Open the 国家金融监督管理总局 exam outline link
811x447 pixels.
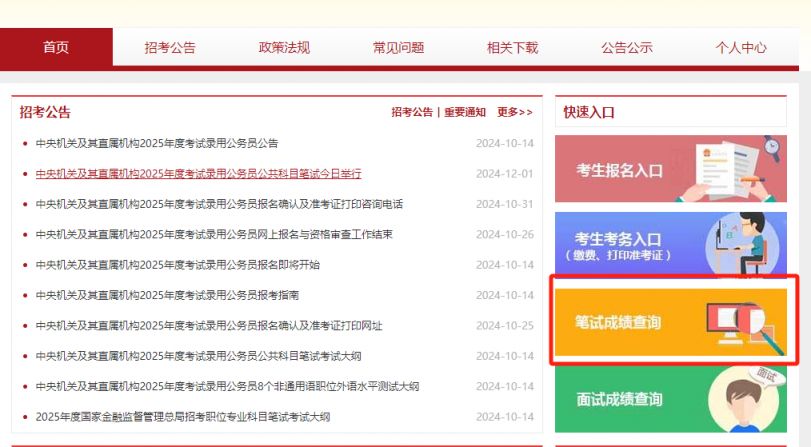tap(182, 417)
